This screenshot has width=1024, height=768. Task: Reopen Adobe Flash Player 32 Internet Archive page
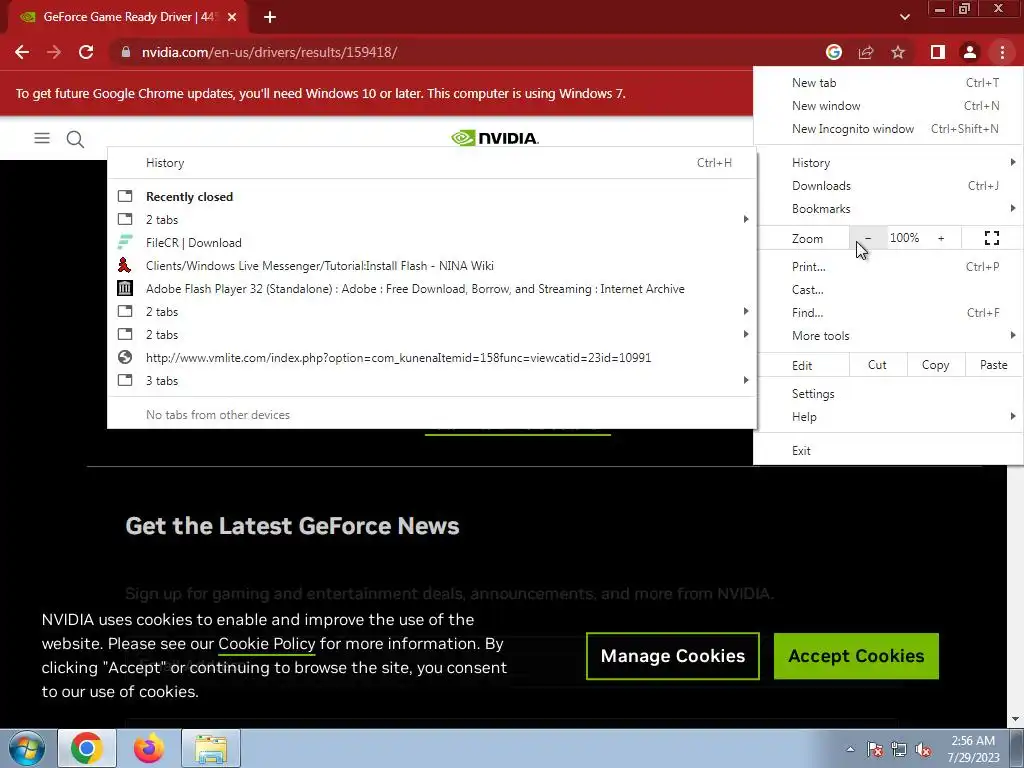[x=432, y=289]
